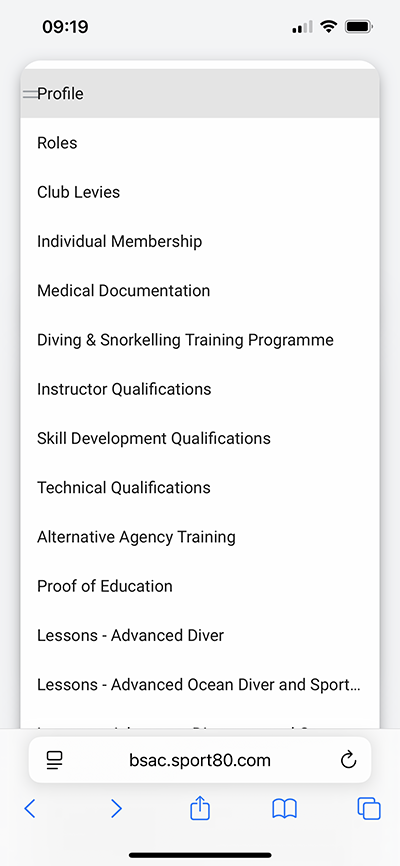Open Individual Membership
Screen dimensions: 400x866
[x=200, y=241]
